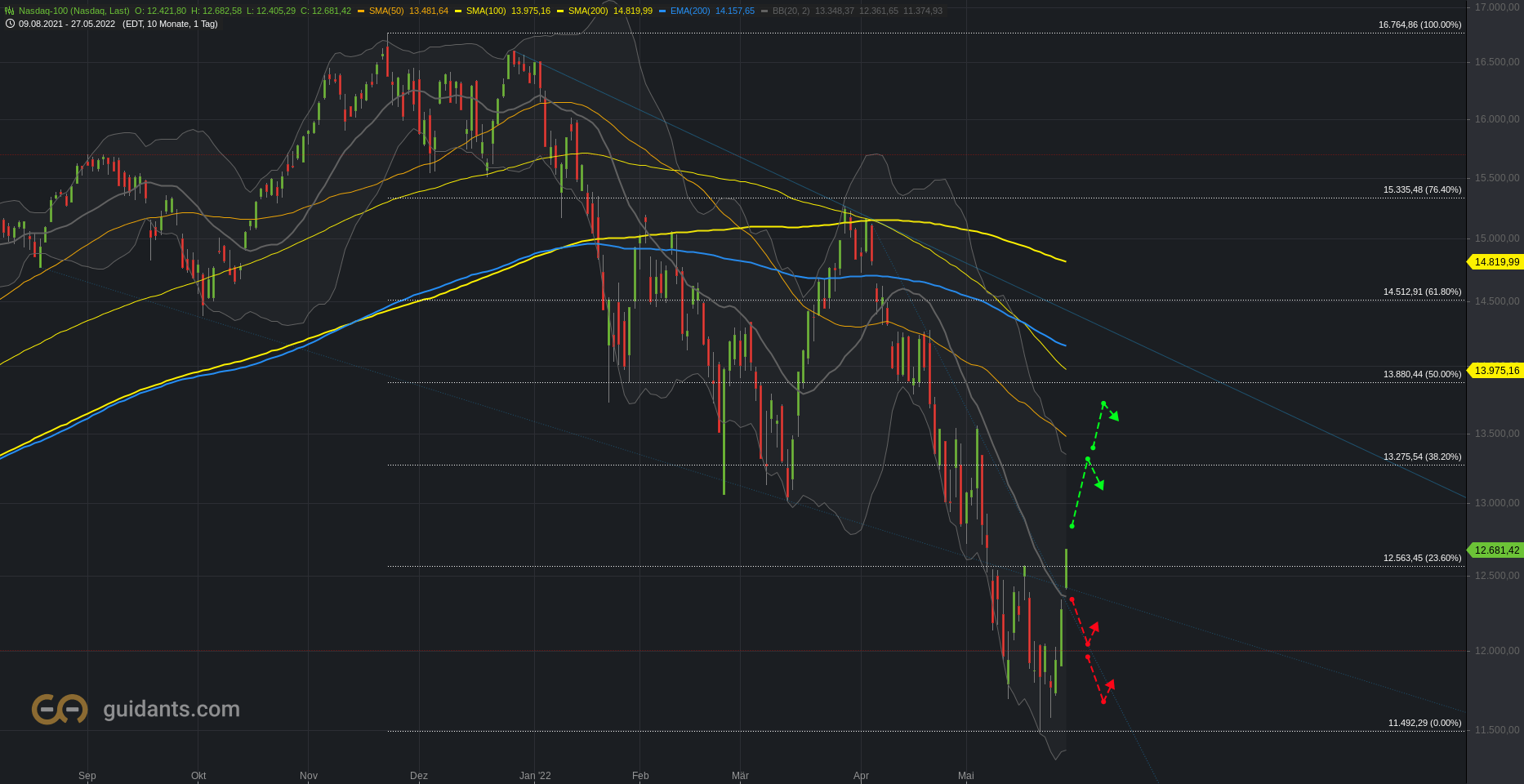
Task: Select the SMA(200) indicator label
Action: [x=588, y=11]
